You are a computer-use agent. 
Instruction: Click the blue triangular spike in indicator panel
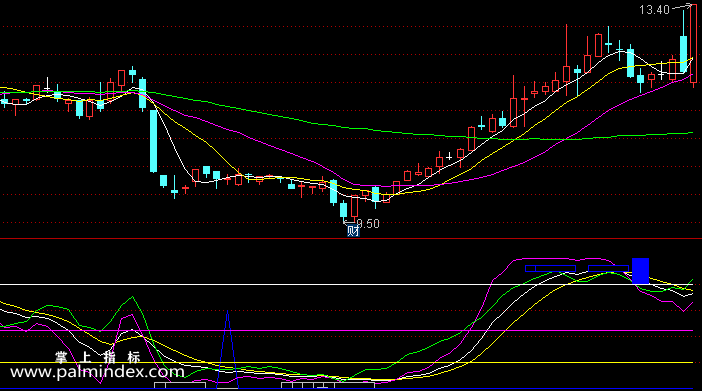pyautogui.click(x=227, y=349)
